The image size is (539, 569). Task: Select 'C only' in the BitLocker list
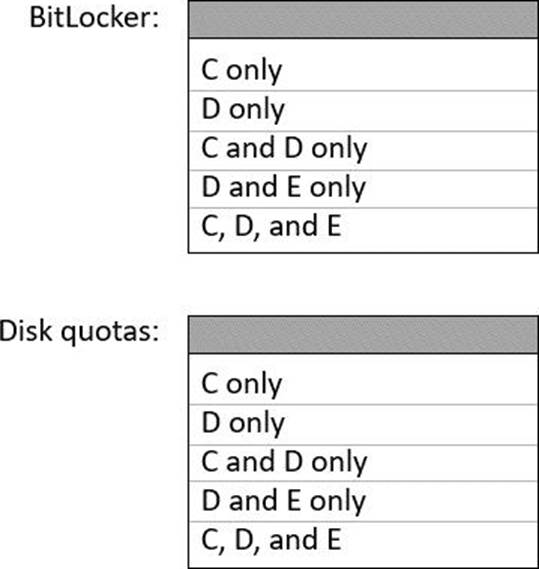pyautogui.click(x=363, y=70)
